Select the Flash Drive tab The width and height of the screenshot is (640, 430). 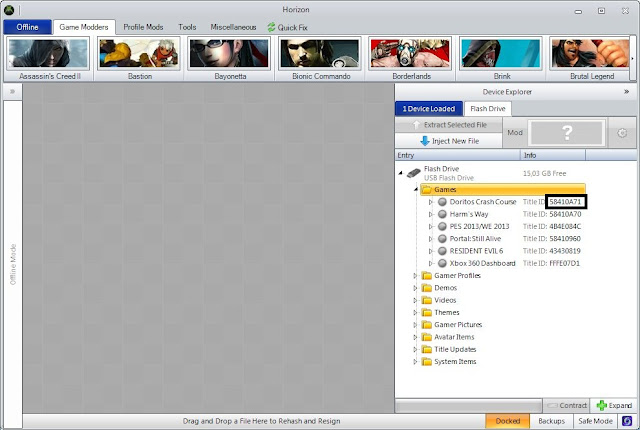pyautogui.click(x=488, y=109)
